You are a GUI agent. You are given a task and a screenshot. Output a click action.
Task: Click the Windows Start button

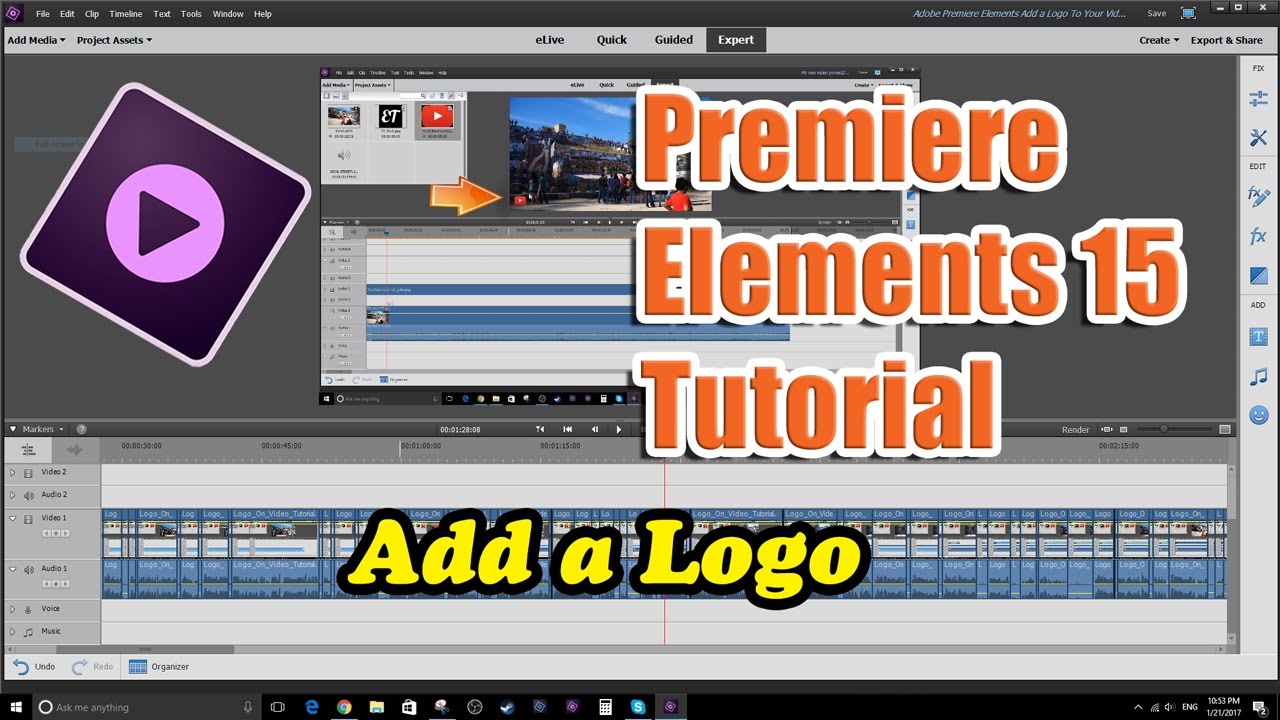15,707
